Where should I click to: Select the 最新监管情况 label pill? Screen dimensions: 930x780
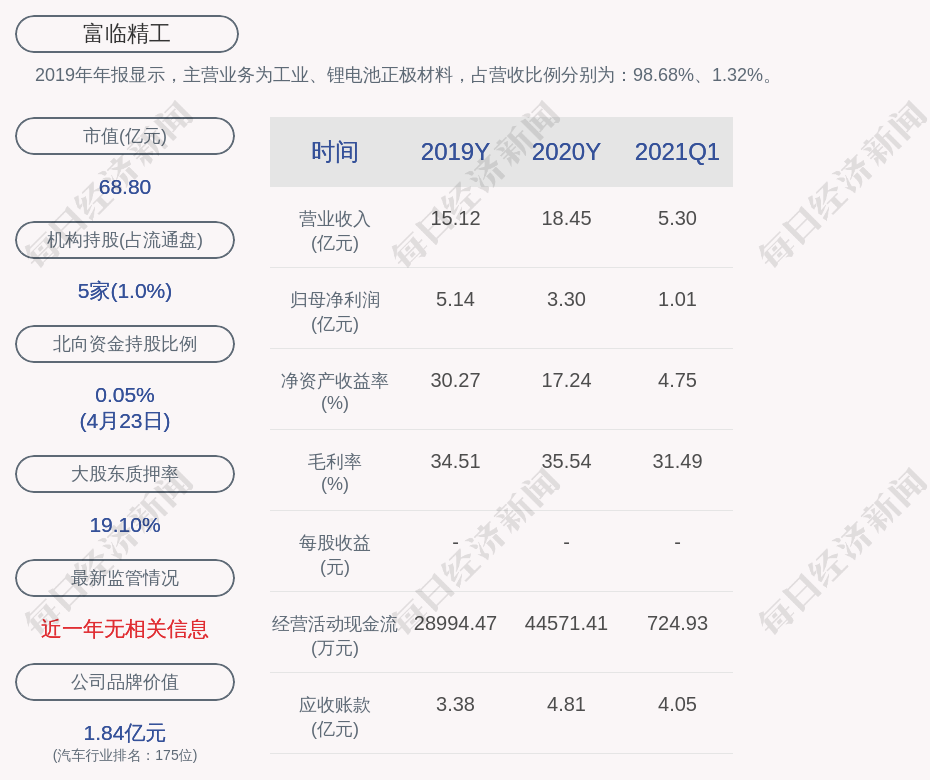click(x=125, y=578)
